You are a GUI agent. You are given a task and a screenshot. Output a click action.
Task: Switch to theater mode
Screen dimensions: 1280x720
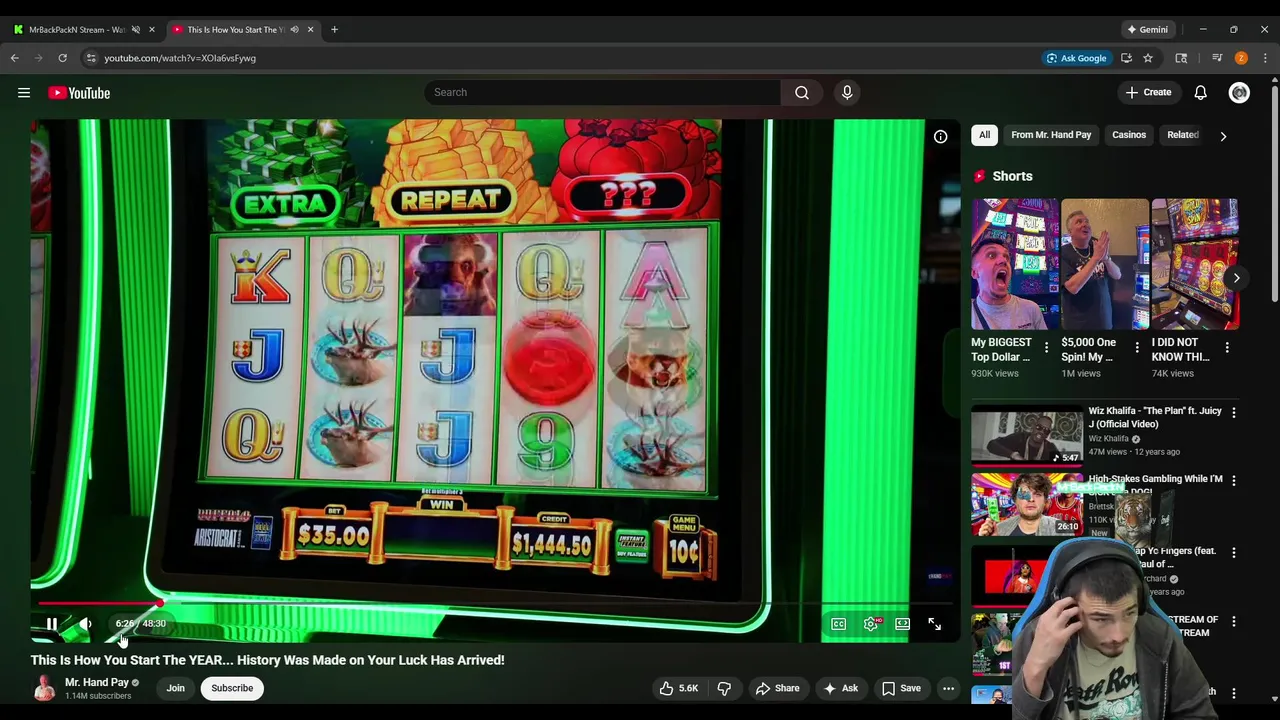click(903, 624)
